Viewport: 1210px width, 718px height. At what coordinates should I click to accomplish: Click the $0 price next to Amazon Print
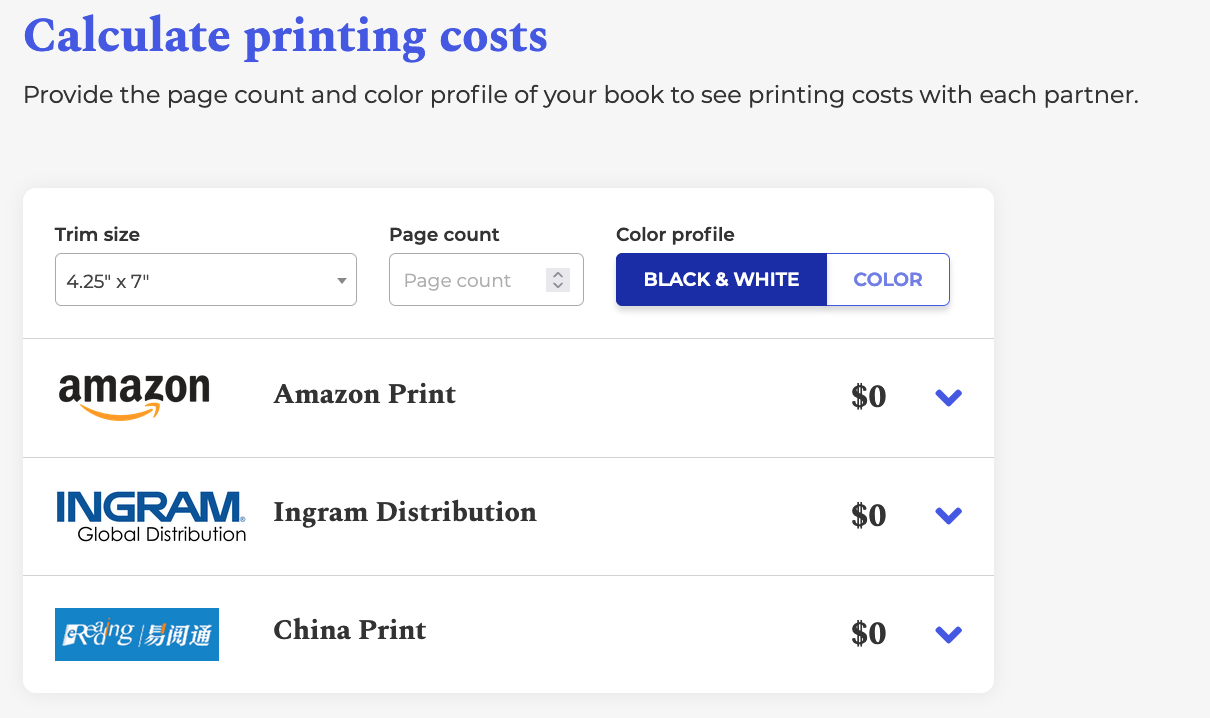[868, 396]
